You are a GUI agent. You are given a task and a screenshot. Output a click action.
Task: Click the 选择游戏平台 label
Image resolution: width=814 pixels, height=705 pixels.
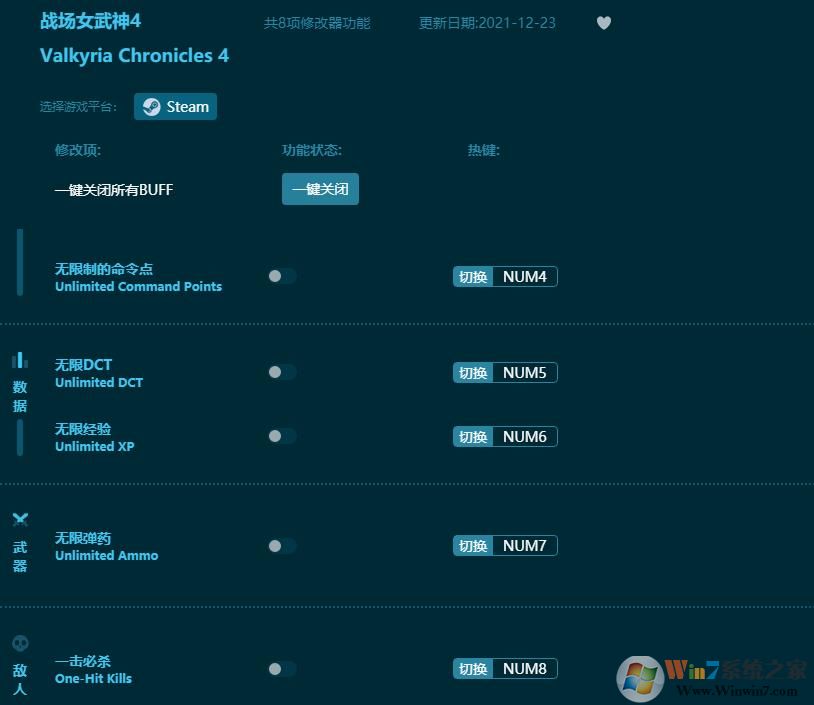point(78,107)
